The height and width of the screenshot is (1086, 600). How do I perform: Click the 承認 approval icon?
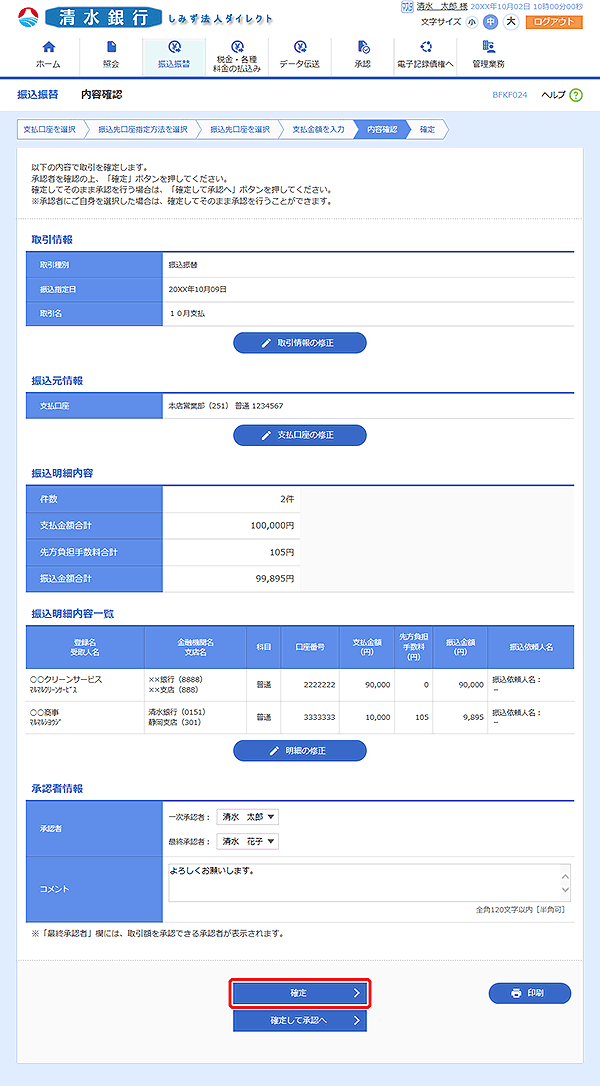pyautogui.click(x=362, y=48)
